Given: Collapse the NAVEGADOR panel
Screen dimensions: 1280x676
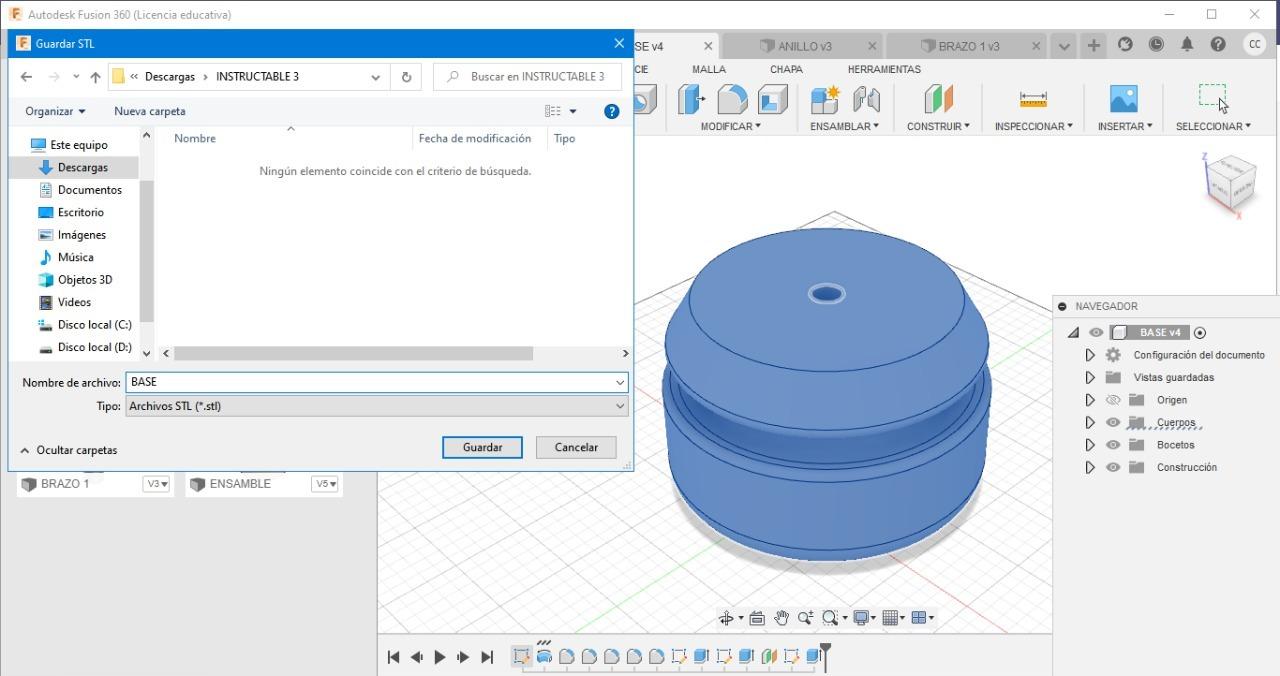Looking at the screenshot, I should (1063, 306).
